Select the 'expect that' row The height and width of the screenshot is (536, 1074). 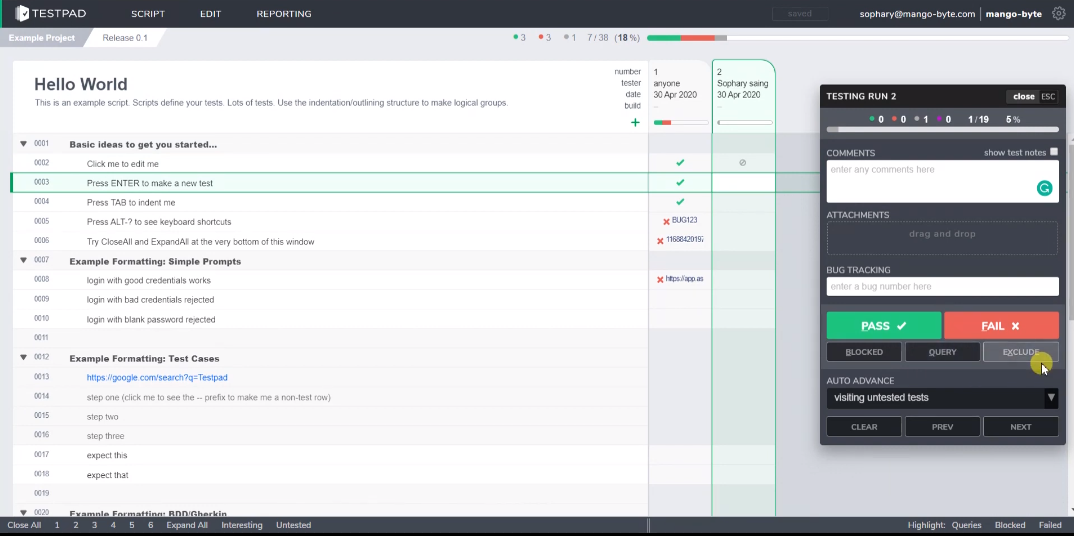329,474
